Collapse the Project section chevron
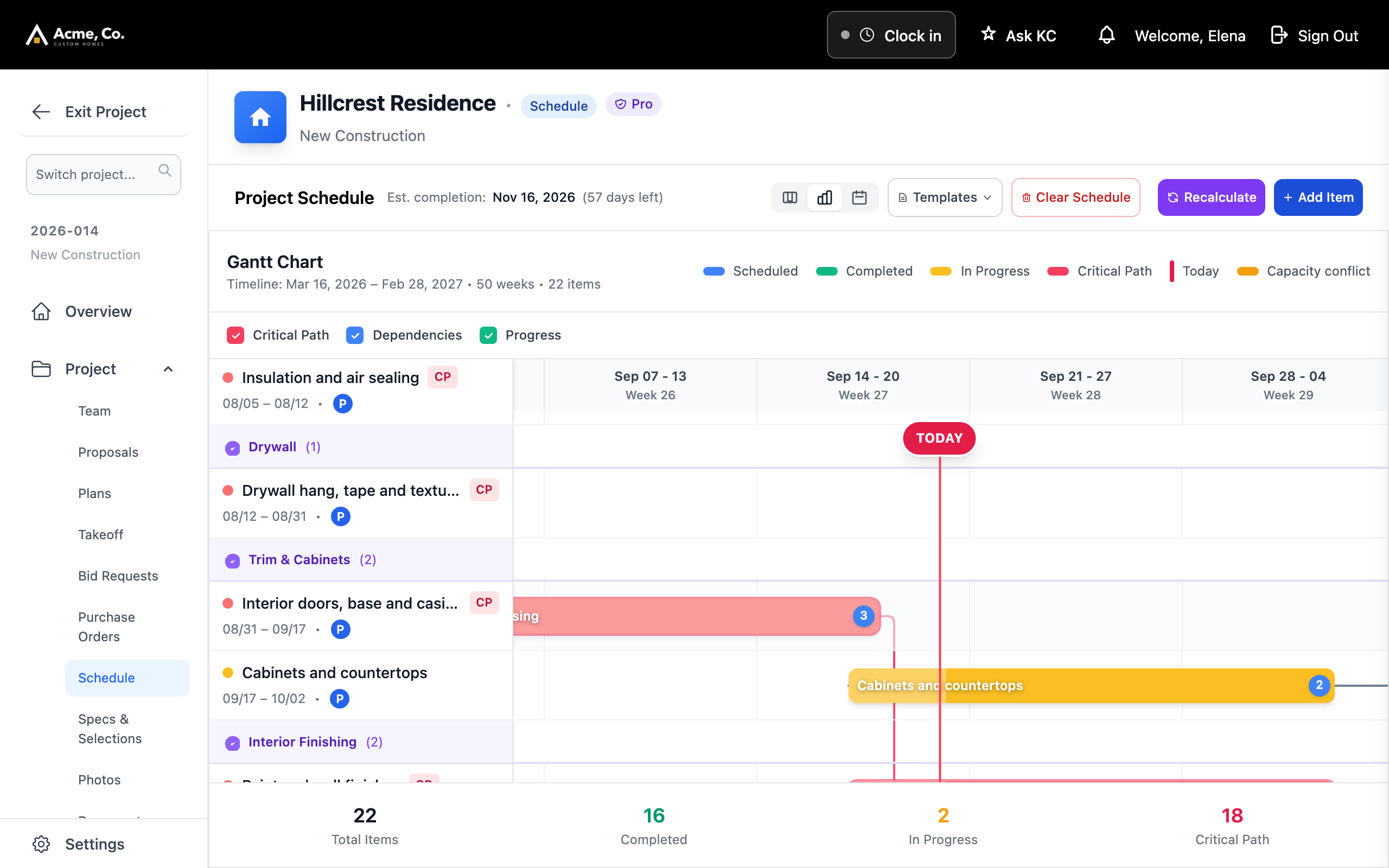 [x=168, y=369]
